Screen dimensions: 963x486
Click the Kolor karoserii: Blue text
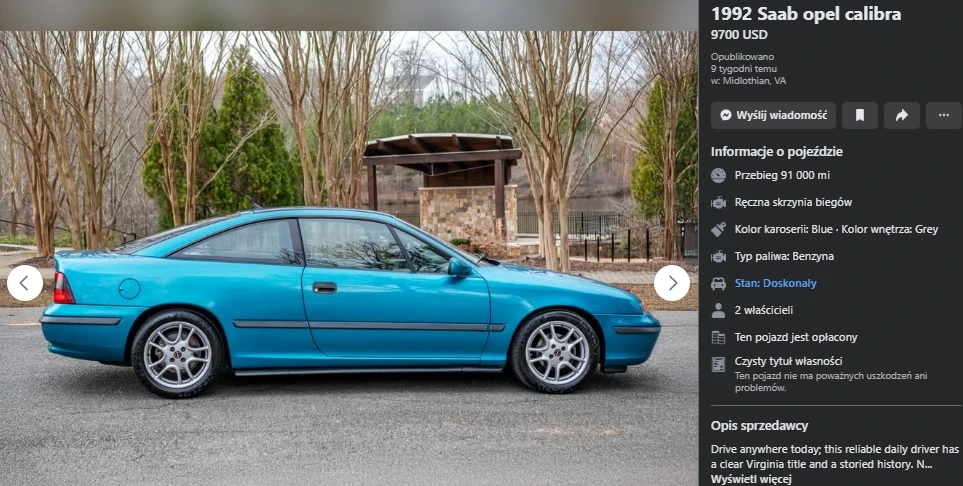pos(784,229)
